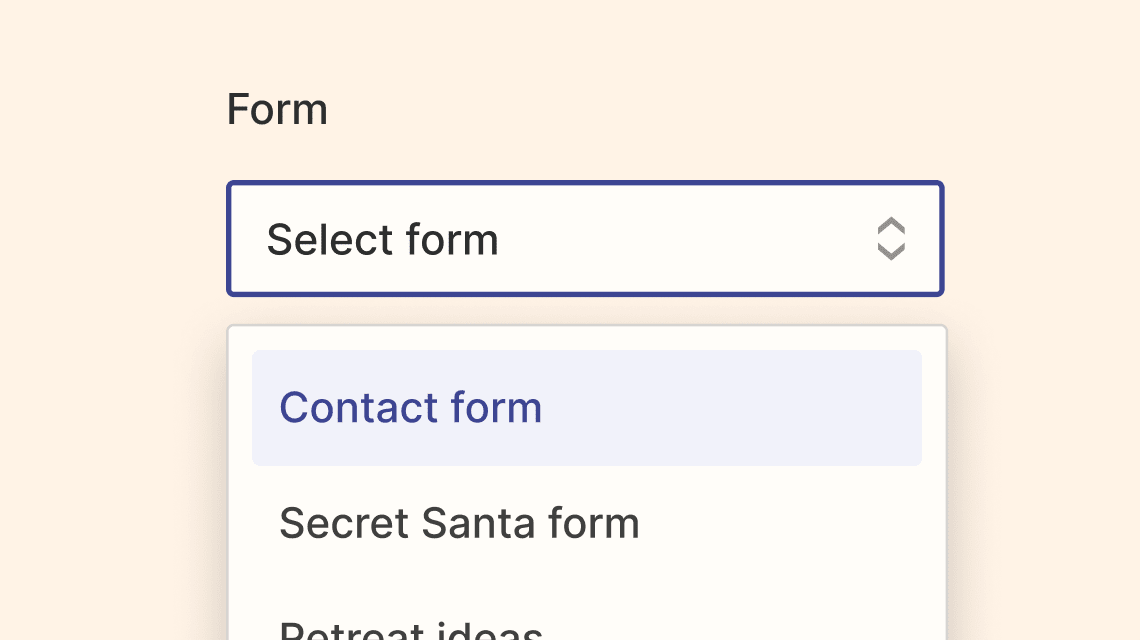Image resolution: width=1140 pixels, height=640 pixels.
Task: Click the upward chevron of the select arrows
Action: click(891, 226)
